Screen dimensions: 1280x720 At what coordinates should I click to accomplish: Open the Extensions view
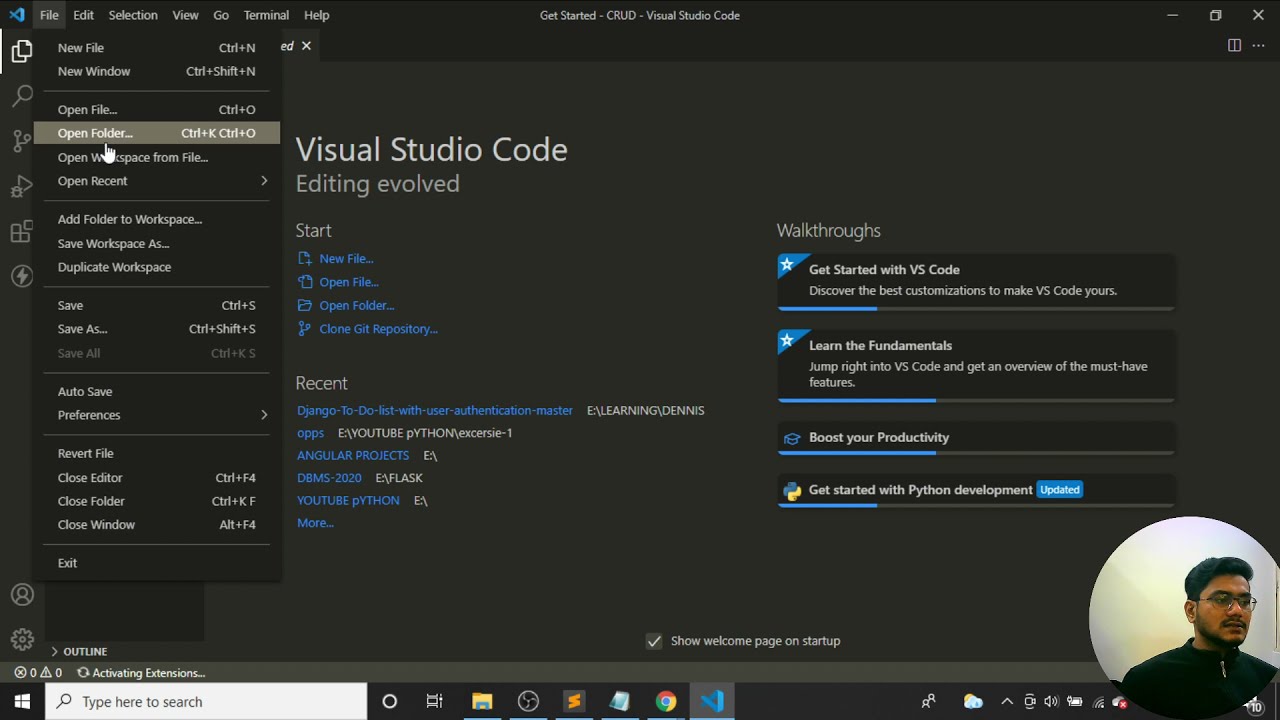tap(22, 232)
